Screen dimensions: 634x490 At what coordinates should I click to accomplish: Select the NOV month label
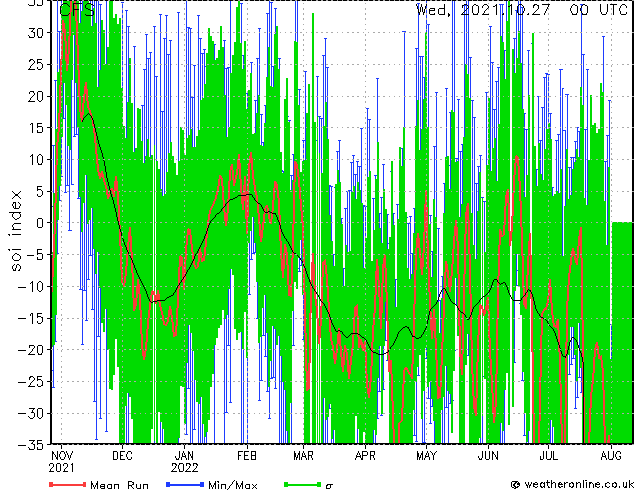62,456
